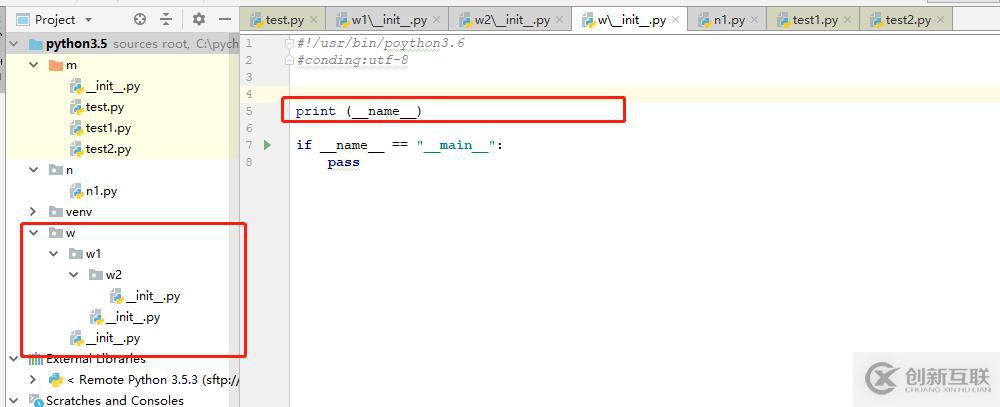Expand the venv folder
The image size is (1000, 407).
pos(34,212)
